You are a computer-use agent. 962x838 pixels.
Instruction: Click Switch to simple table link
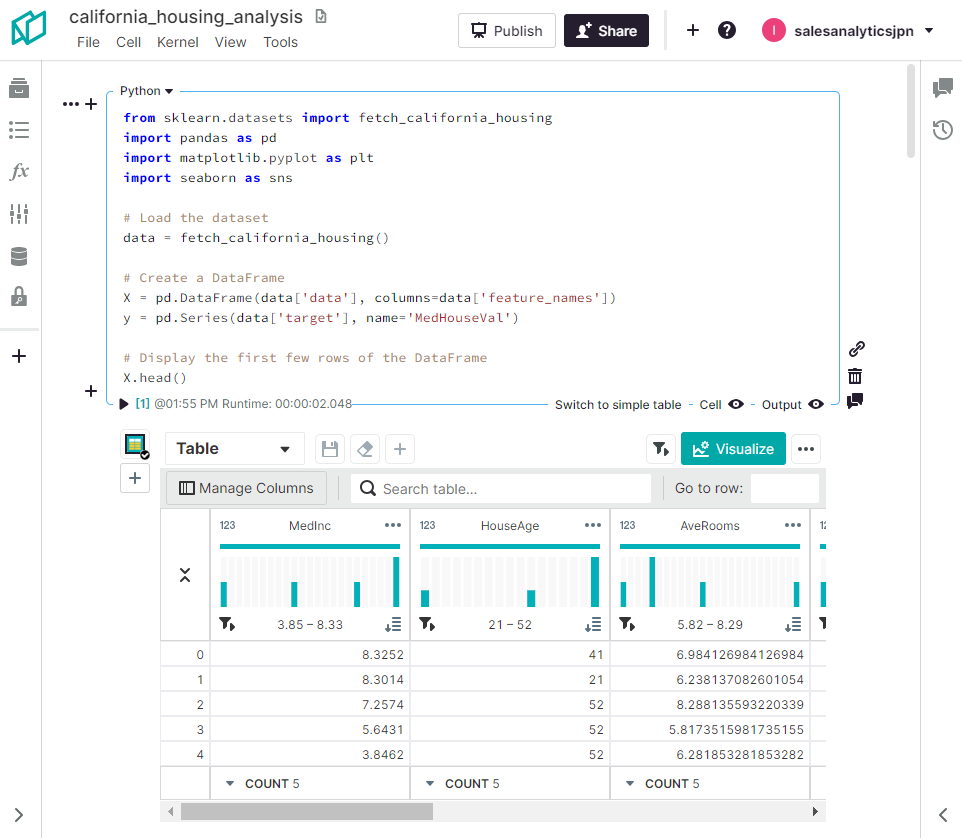click(617, 405)
